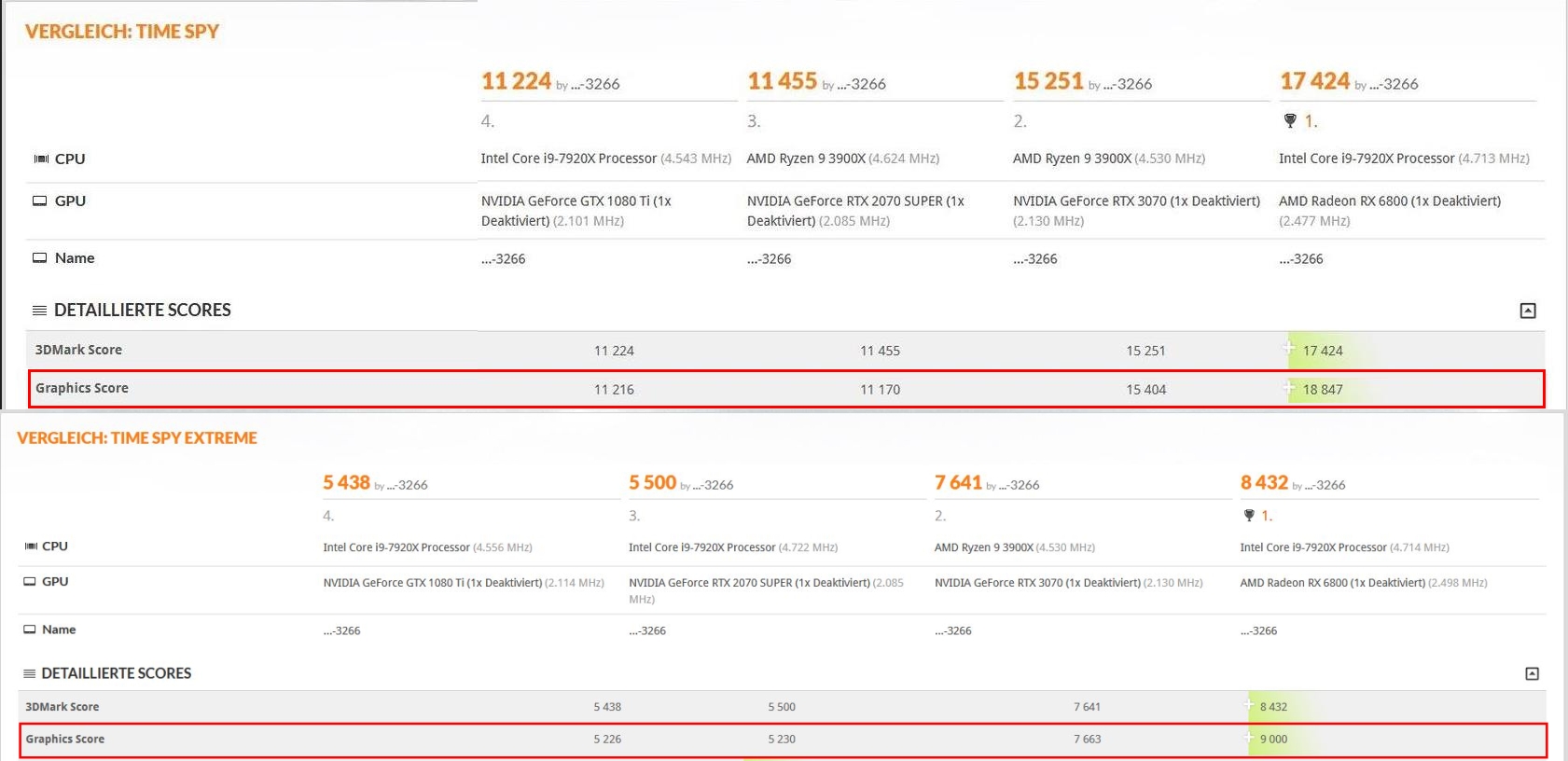Select the AMD Ryzen 9 3900X (4.624 MHz) CPU entry
This screenshot has width=1568, height=761.
(843, 159)
